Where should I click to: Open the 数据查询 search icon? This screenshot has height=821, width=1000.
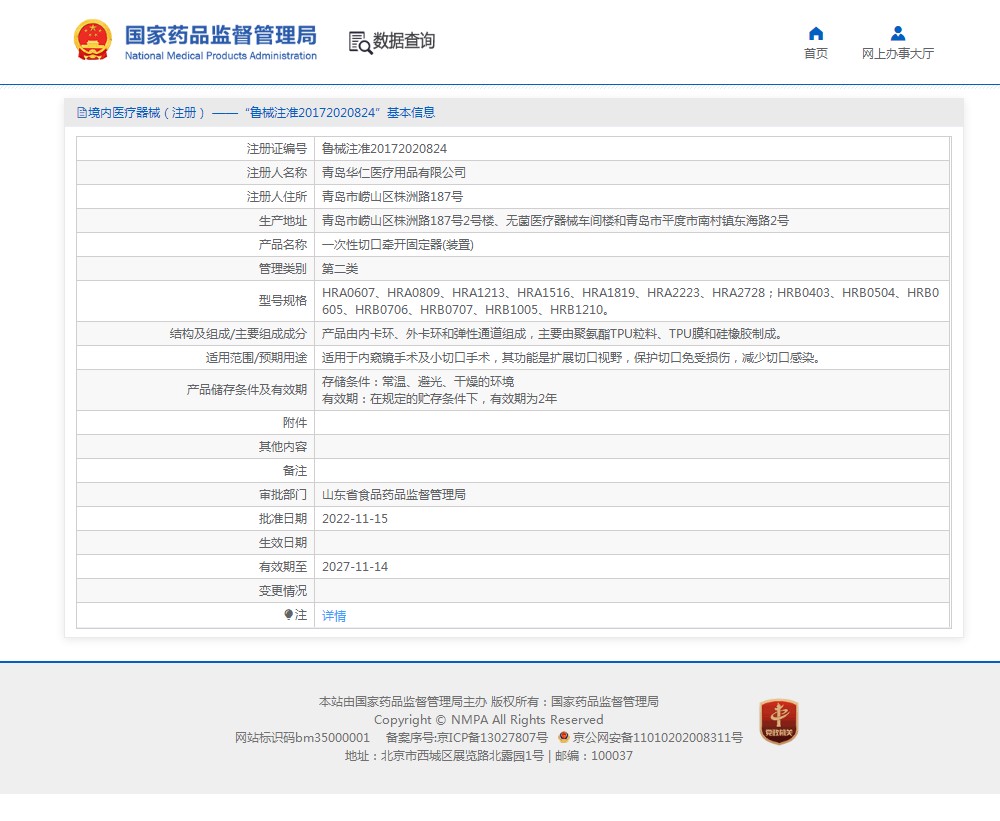pos(360,42)
